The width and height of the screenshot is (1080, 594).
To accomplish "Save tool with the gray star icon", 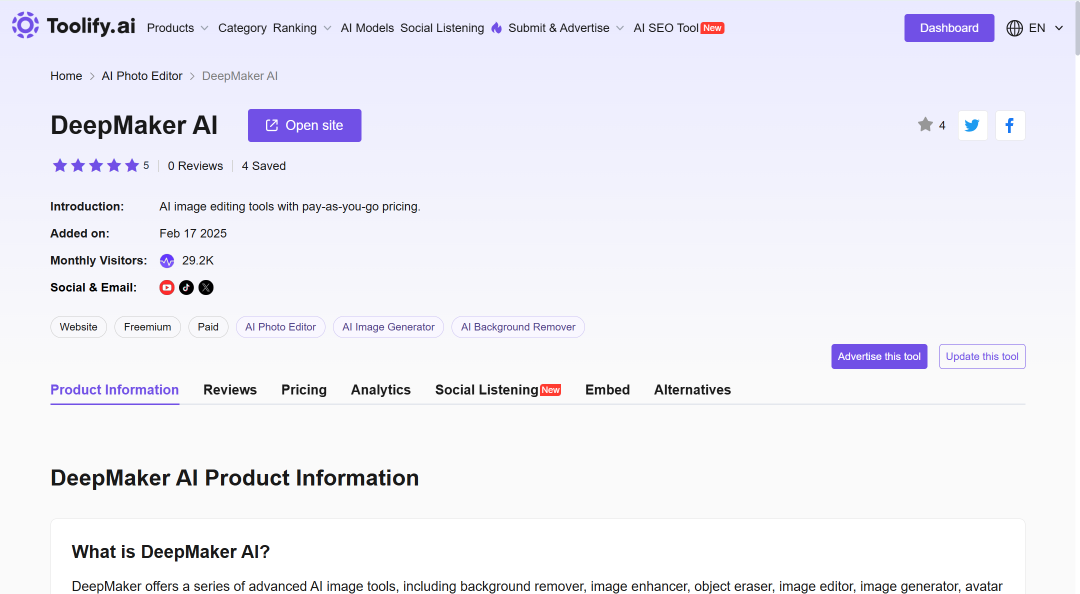I will [x=925, y=125].
